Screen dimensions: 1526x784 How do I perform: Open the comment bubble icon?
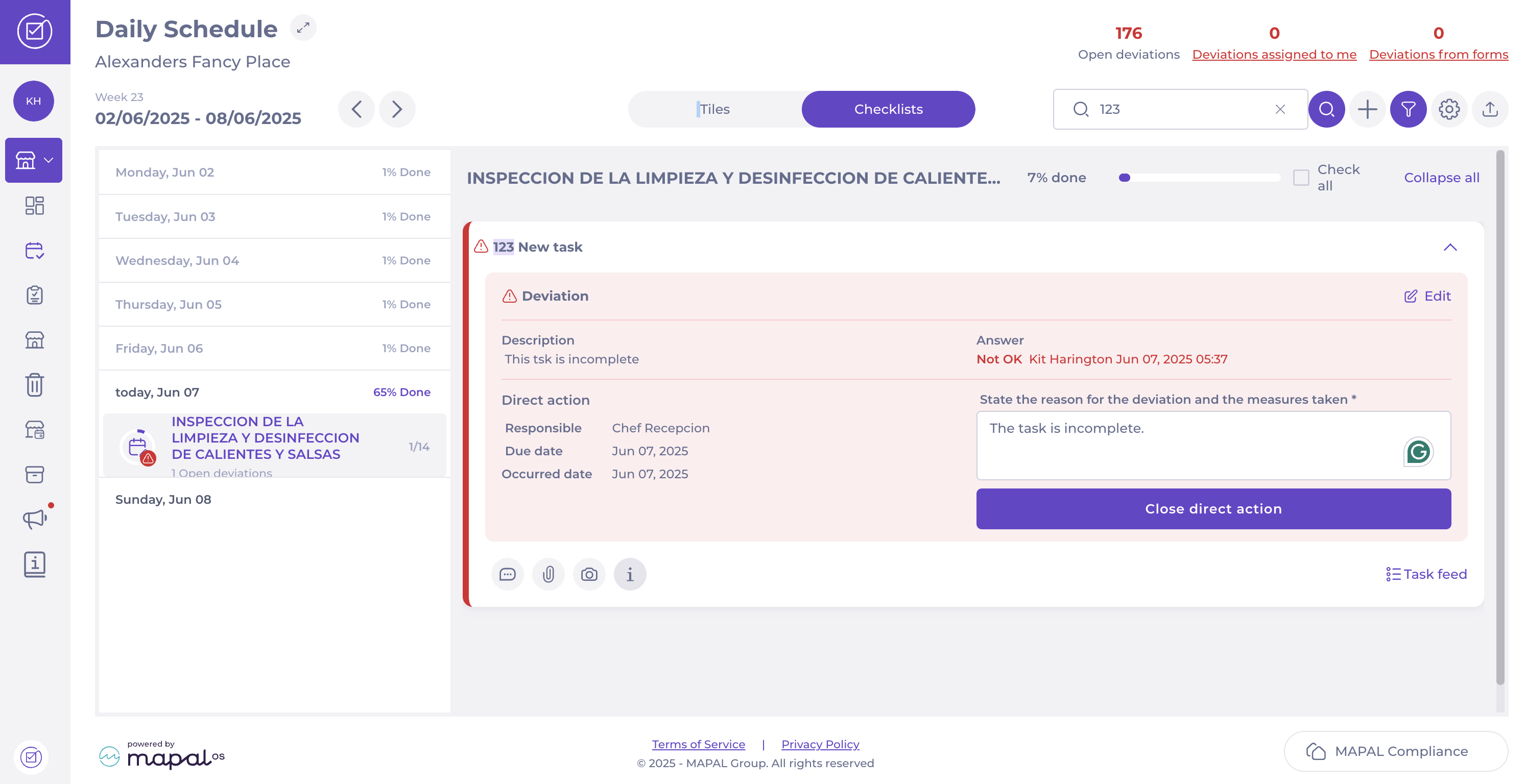(507, 574)
